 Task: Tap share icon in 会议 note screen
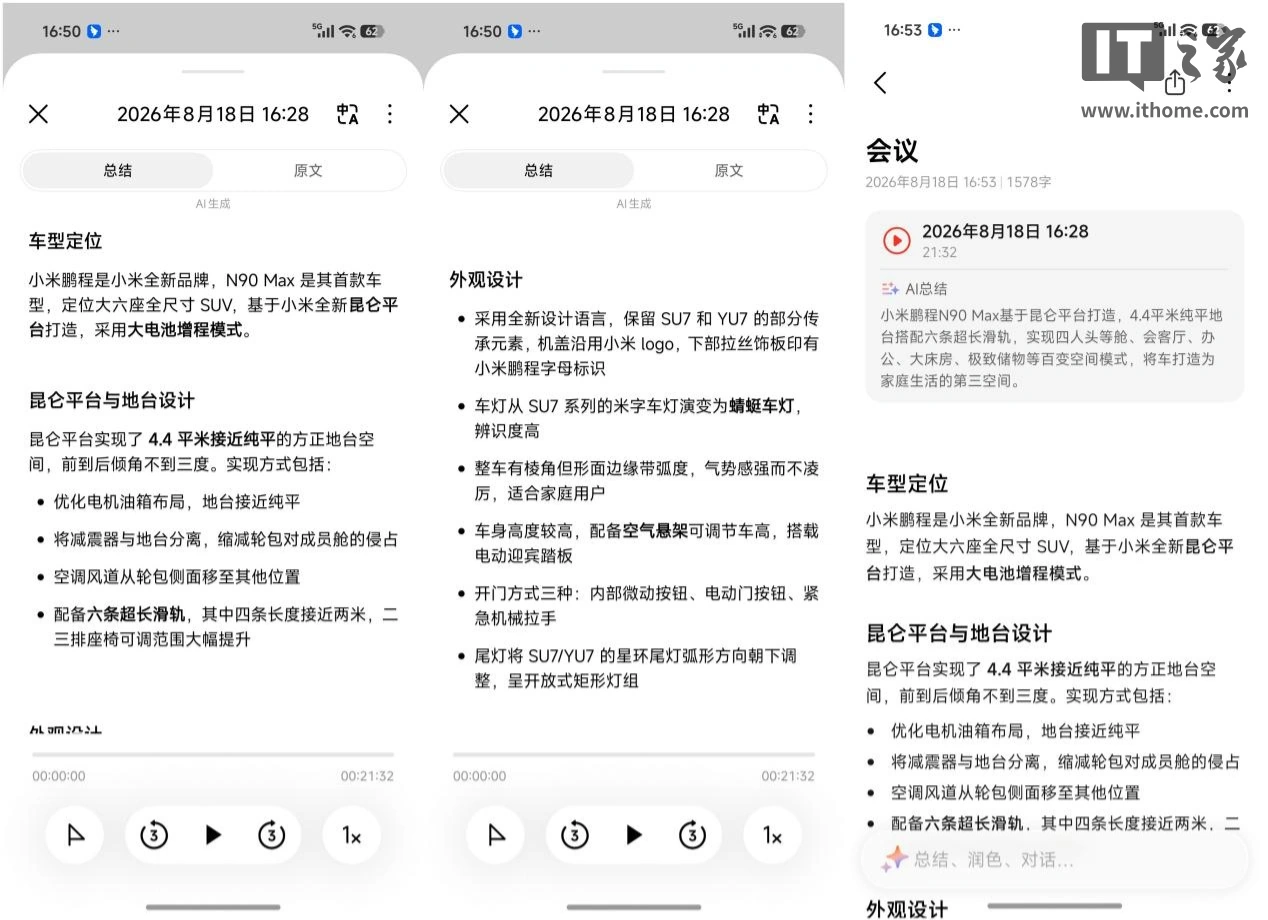[1175, 82]
